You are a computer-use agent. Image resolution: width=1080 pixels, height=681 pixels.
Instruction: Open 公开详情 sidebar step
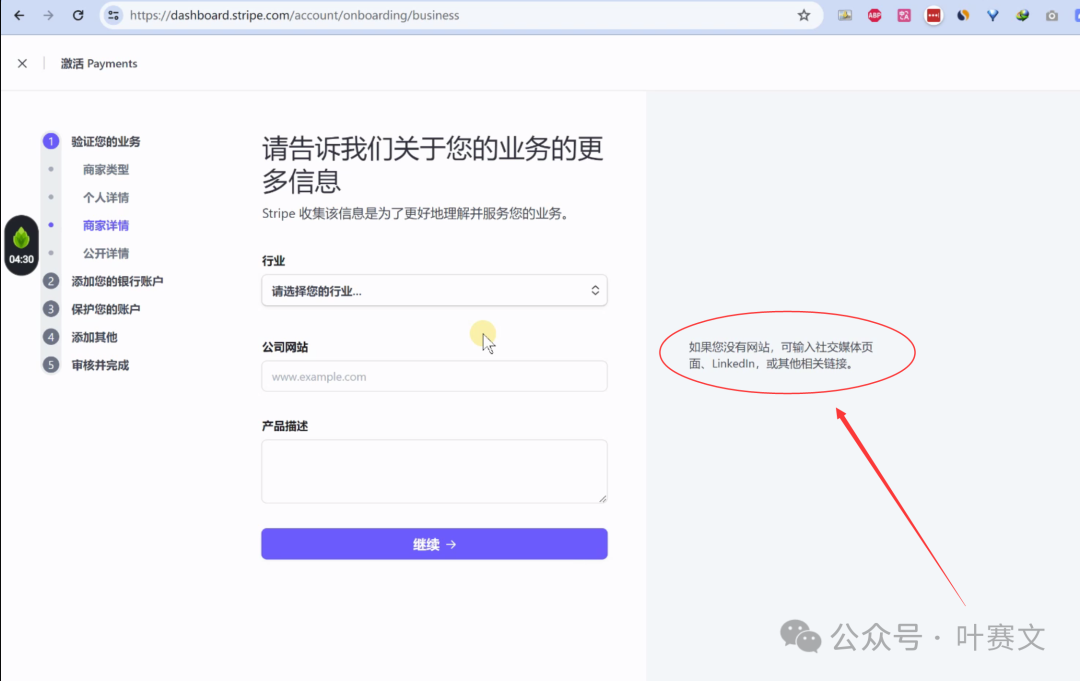click(x=106, y=254)
